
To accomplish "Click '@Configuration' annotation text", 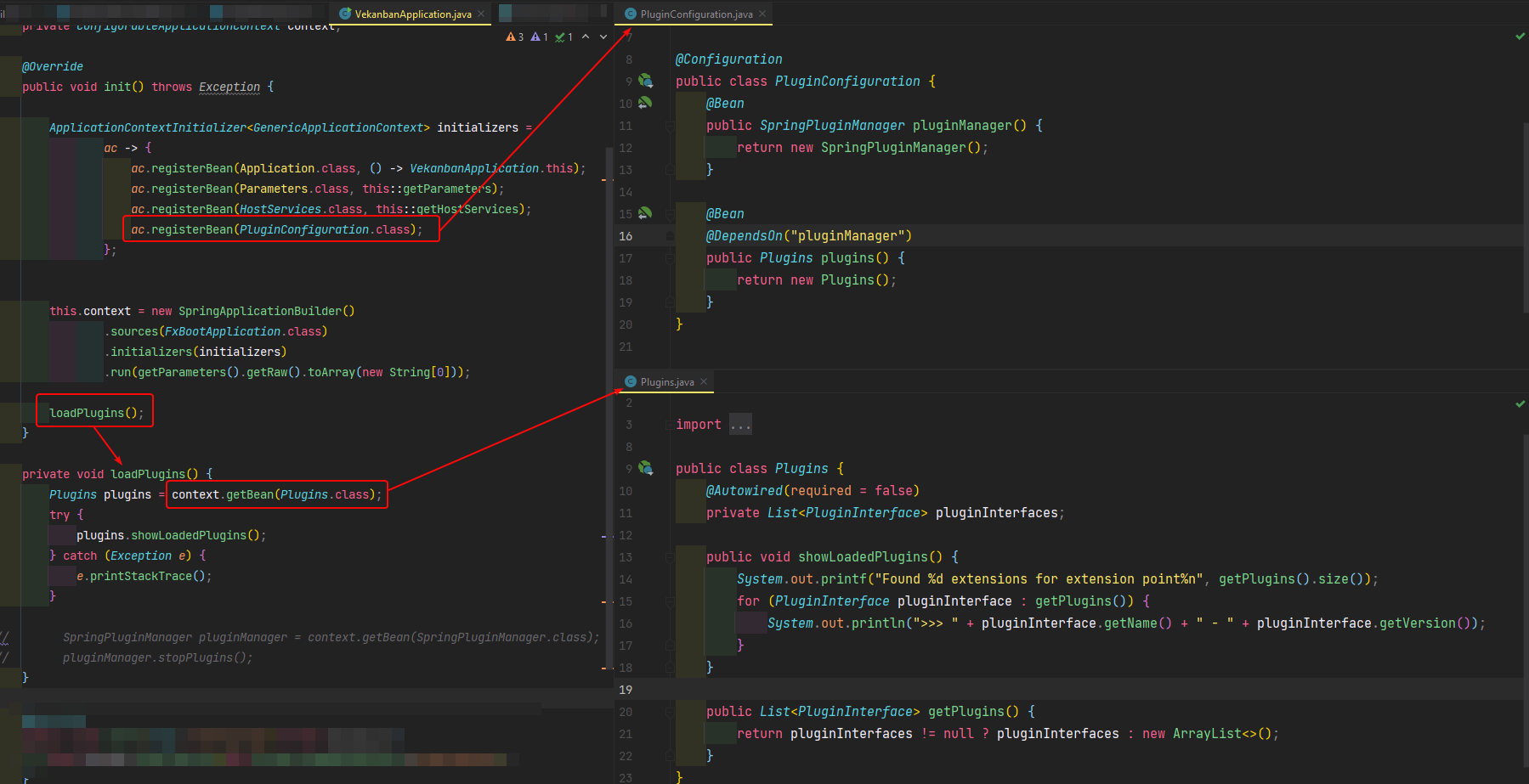I will pos(729,59).
